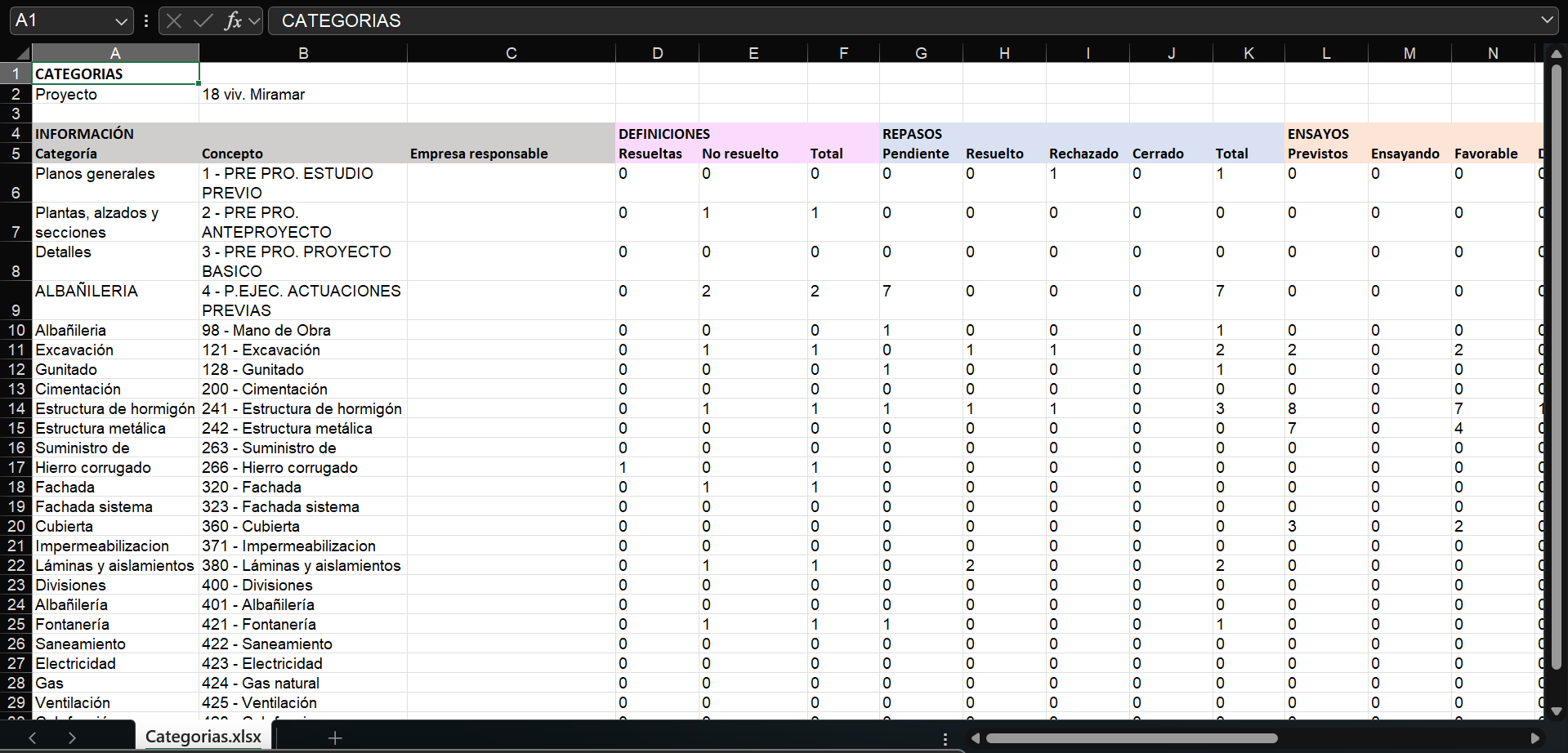Click the DEFINICIONES header cell
This screenshot has height=753, width=1568.
coord(663,134)
